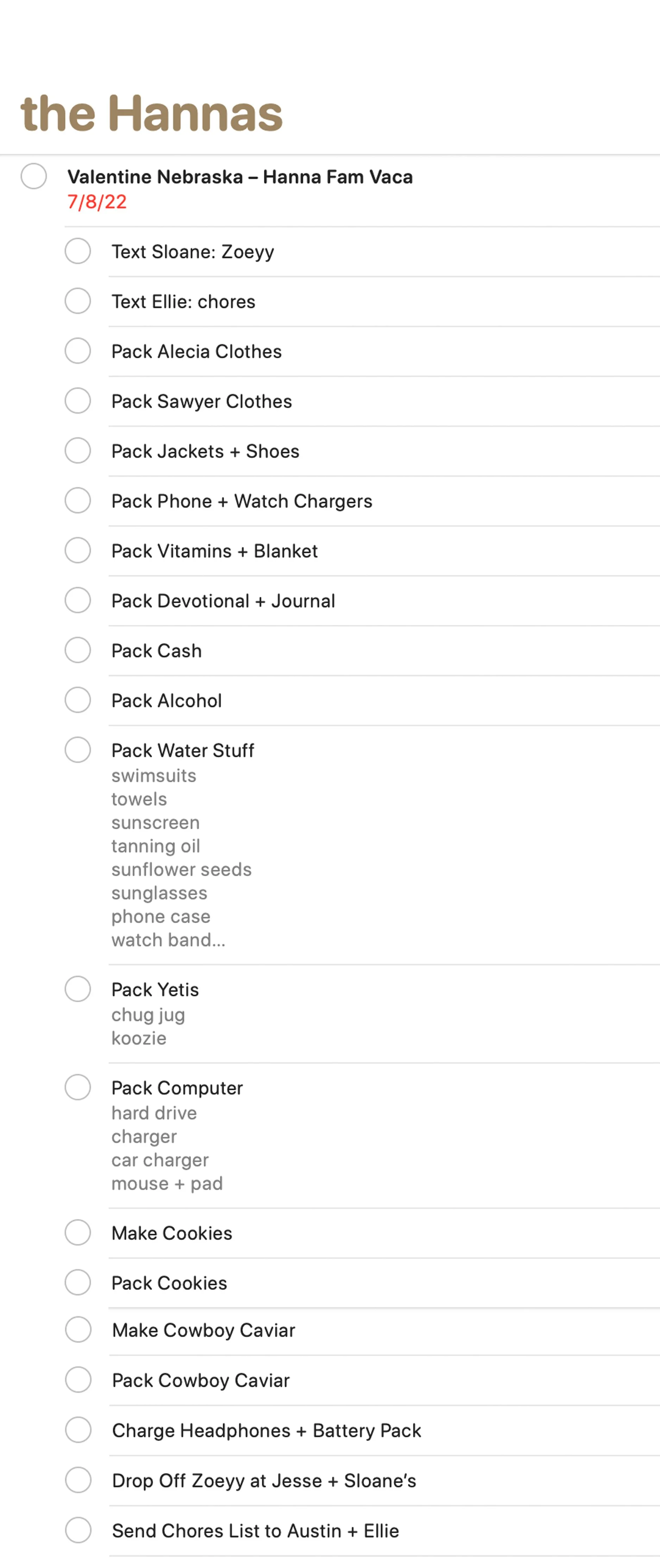This screenshot has width=660, height=1568.
Task: Click 'Send Chores List to Austin + Ellie' title
Action: pyautogui.click(x=255, y=1530)
